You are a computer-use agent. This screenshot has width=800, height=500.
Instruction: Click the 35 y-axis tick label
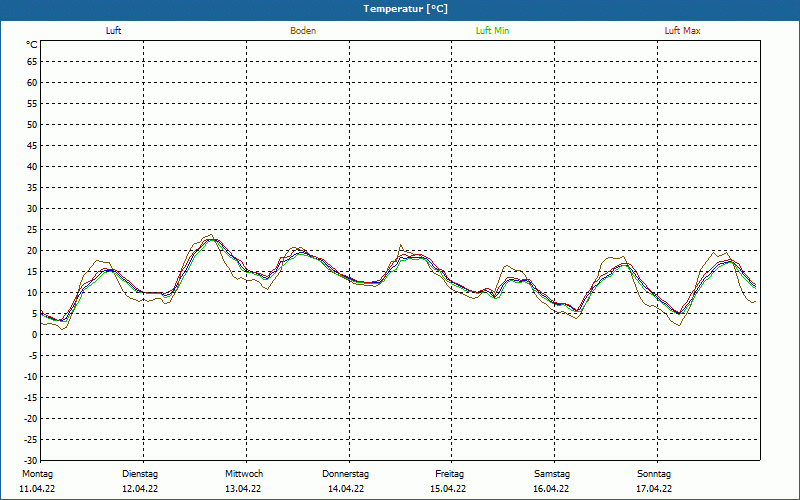tap(32, 188)
